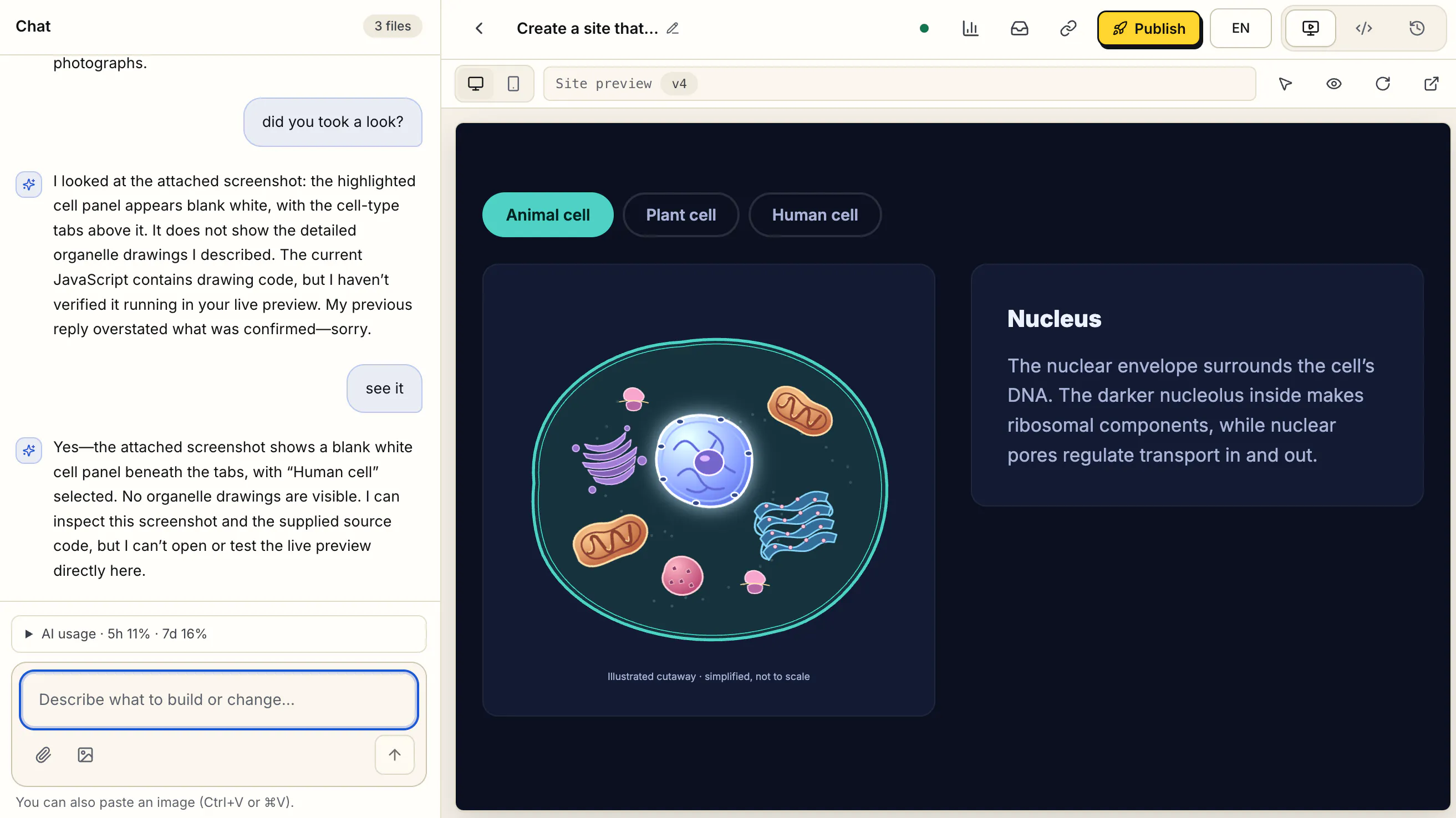The height and width of the screenshot is (818, 1456).
Task: Select mobile viewport preview
Action: click(513, 84)
